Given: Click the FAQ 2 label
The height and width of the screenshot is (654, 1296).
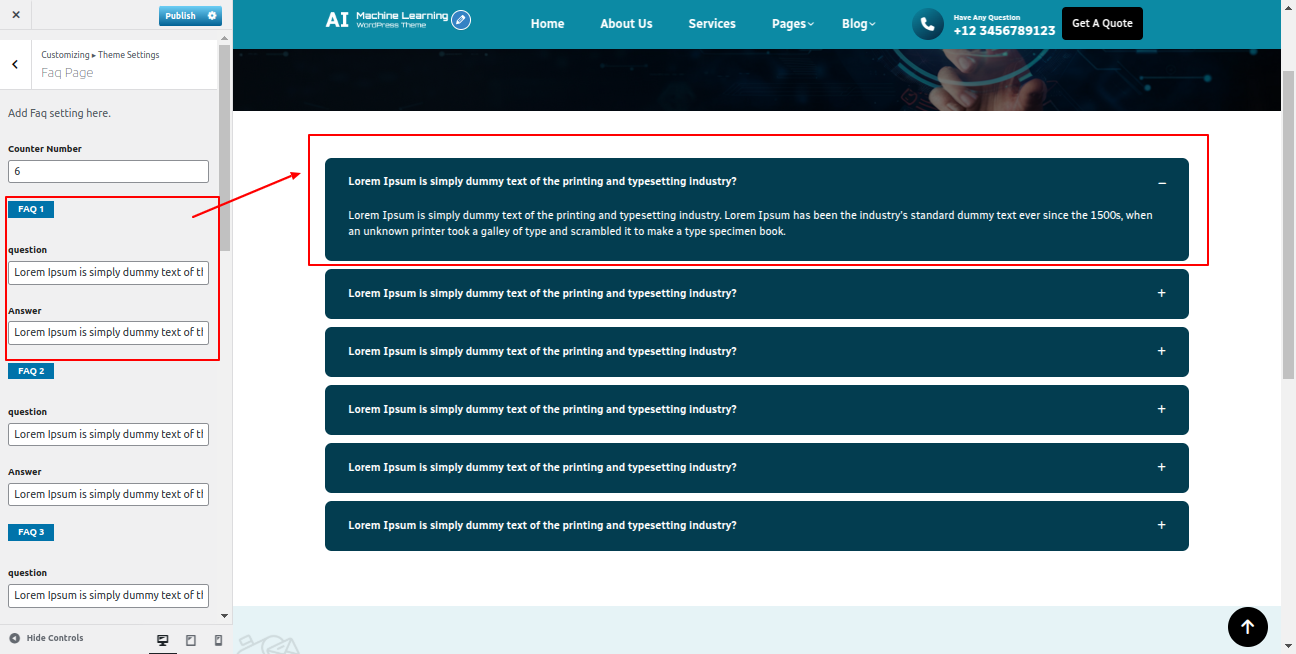Looking at the screenshot, I should [31, 371].
